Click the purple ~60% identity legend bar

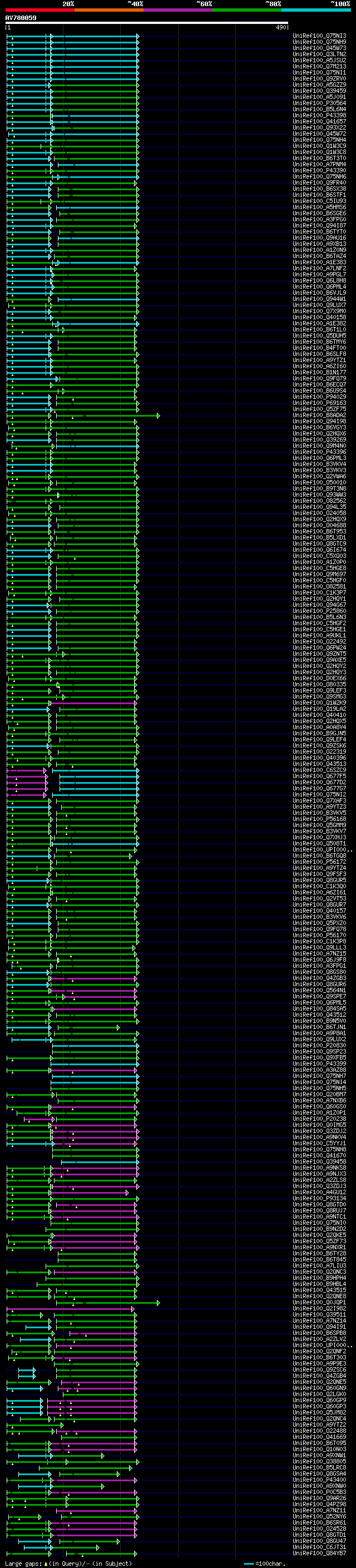pos(177,10)
